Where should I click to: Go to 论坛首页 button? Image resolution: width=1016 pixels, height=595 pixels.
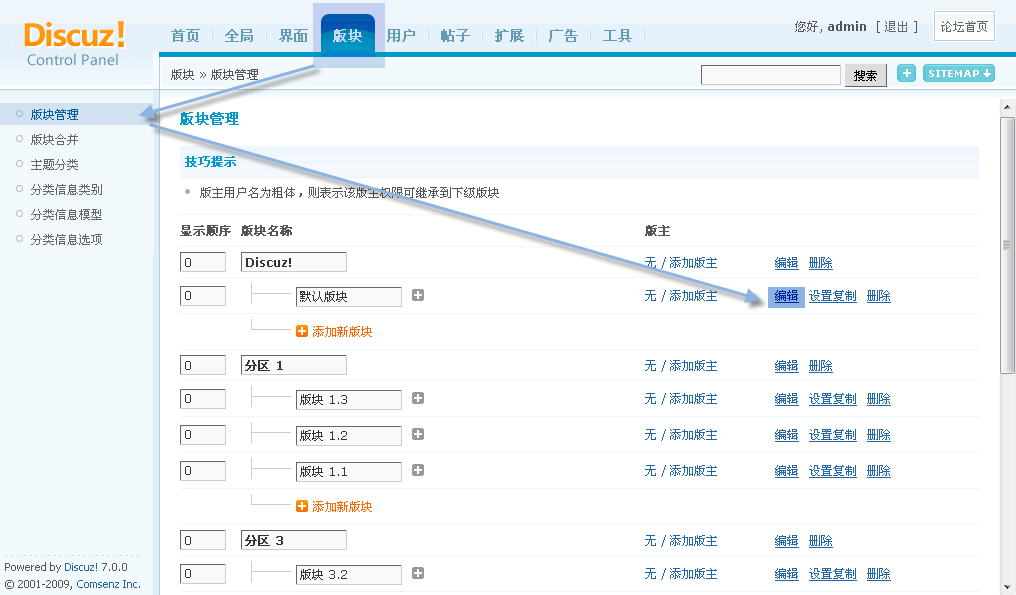click(964, 27)
